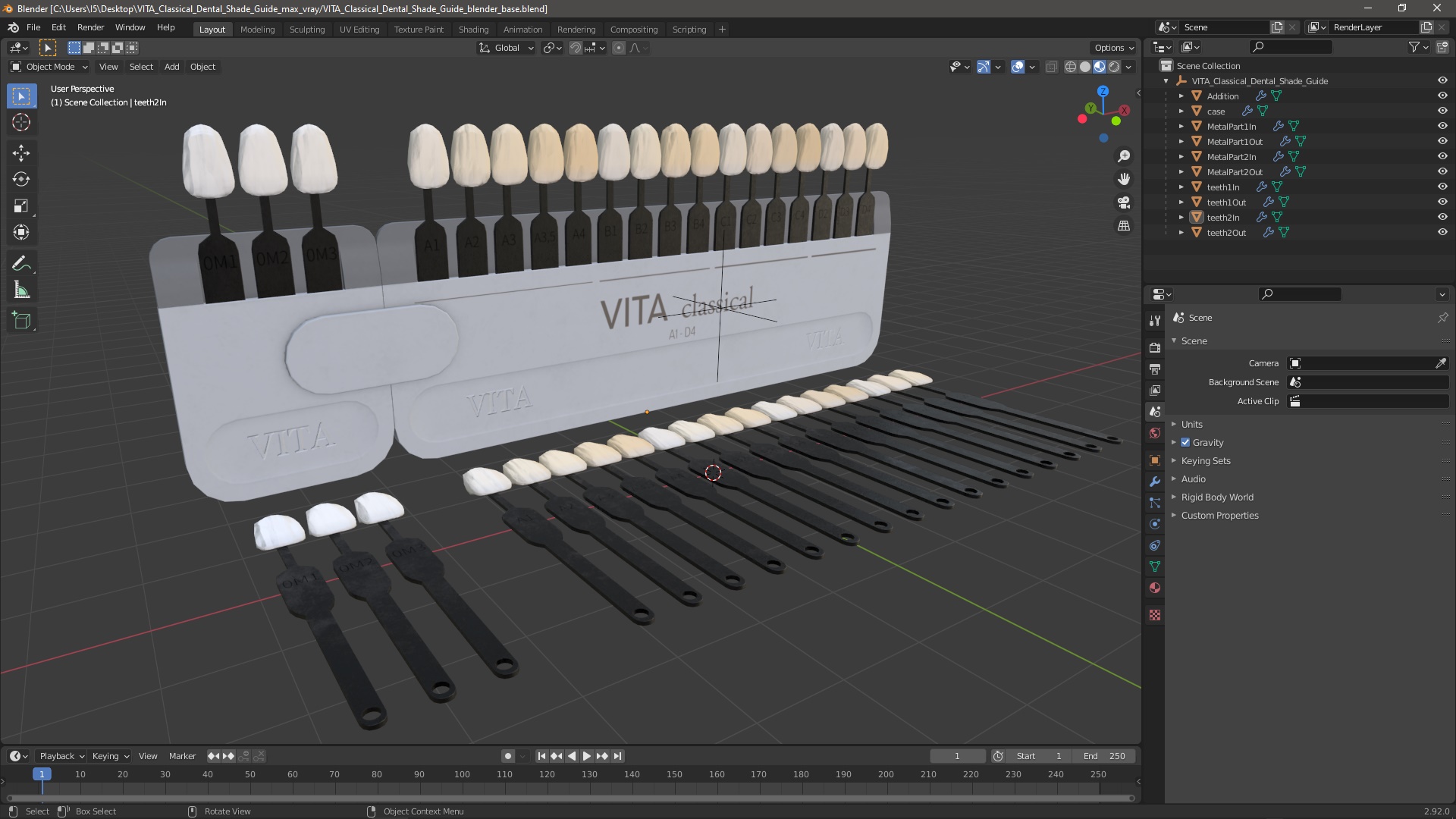The width and height of the screenshot is (1456, 819).
Task: Play the animation forward
Action: pyautogui.click(x=586, y=756)
